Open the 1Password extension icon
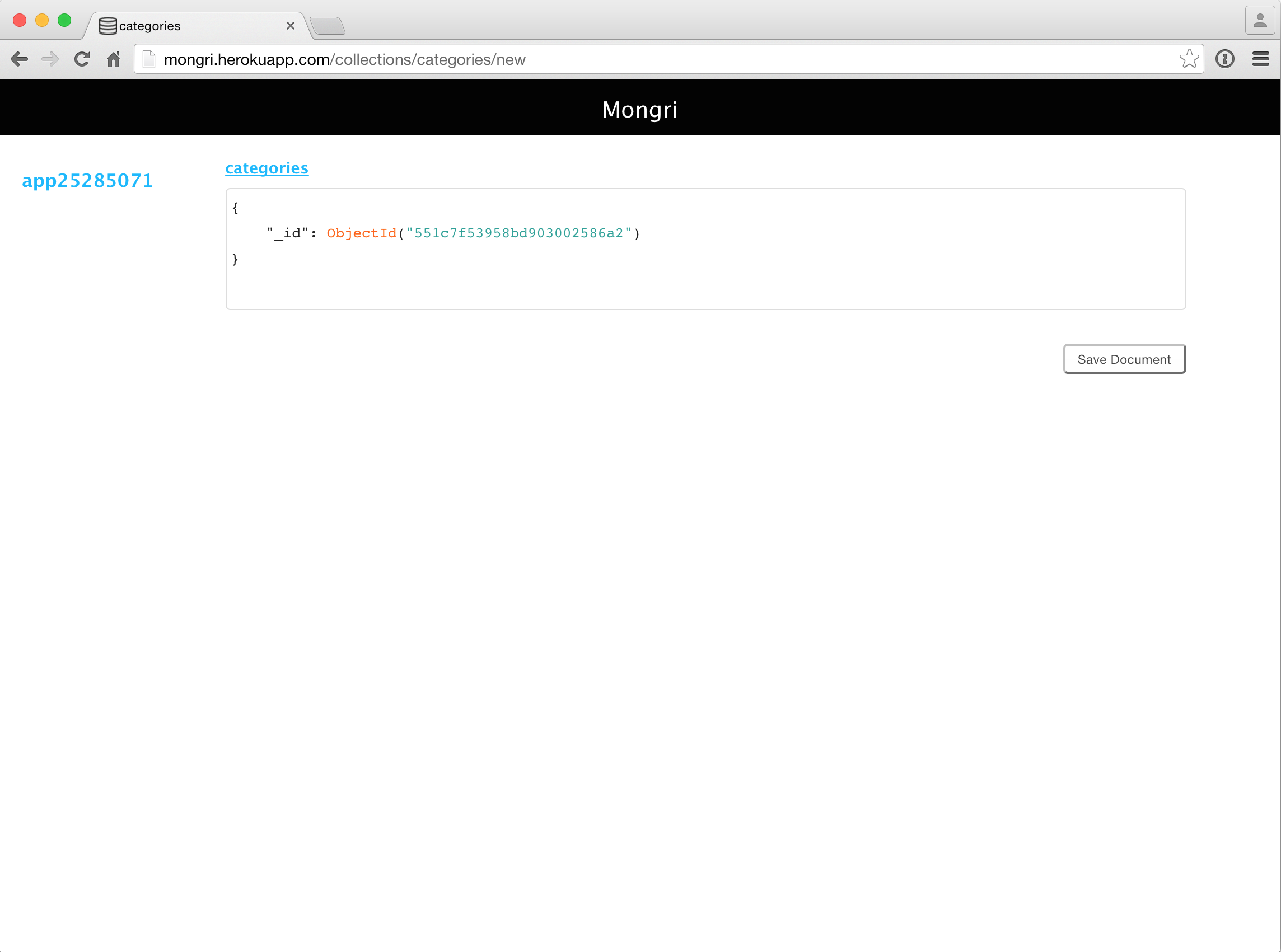Screen dimensions: 1281x952 (x=1224, y=59)
